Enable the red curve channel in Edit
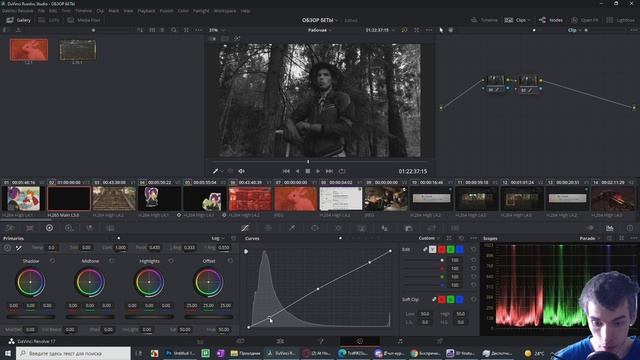Viewport: 640px width, 360px height. tap(442, 249)
